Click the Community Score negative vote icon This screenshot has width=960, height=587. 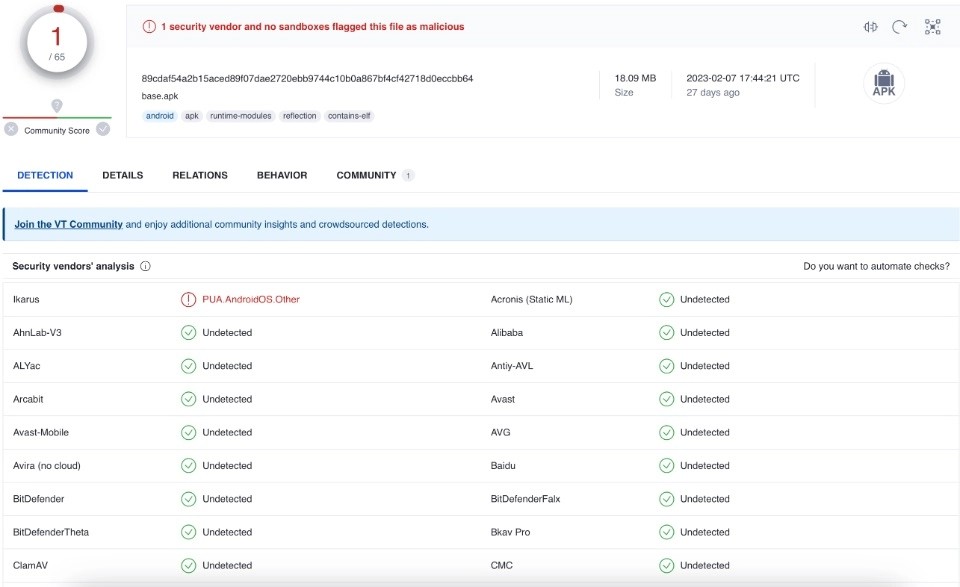(x=11, y=129)
